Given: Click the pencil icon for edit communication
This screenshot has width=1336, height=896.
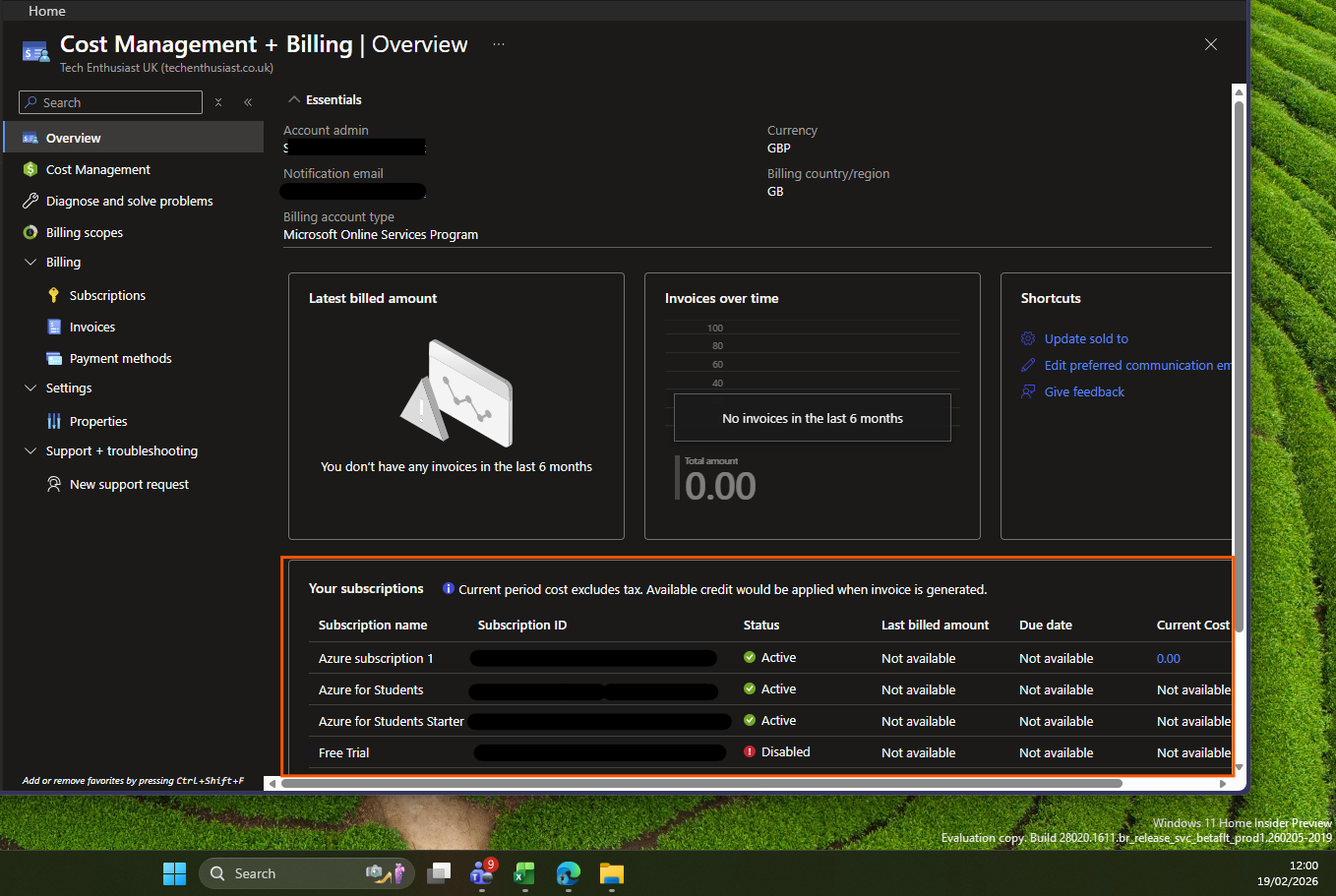Looking at the screenshot, I should click(1028, 365).
